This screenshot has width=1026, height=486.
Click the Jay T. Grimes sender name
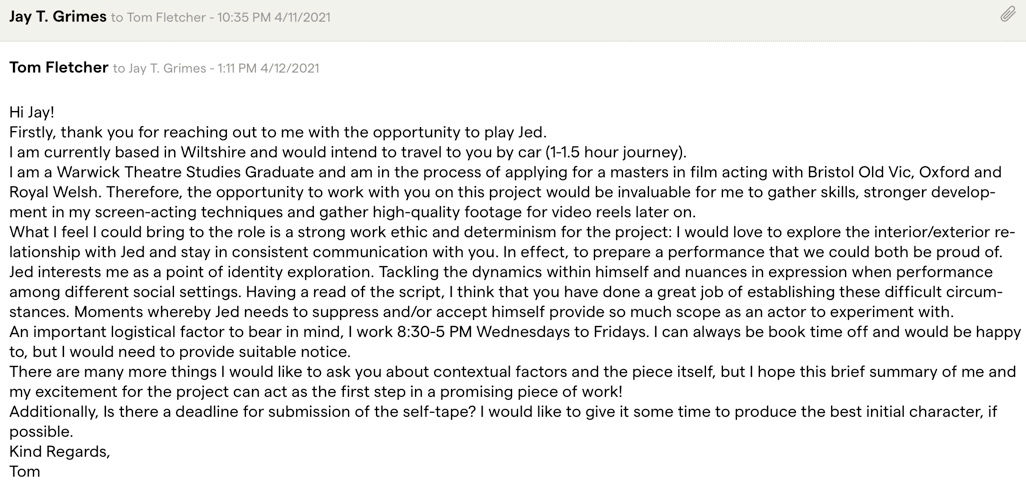(x=58, y=17)
